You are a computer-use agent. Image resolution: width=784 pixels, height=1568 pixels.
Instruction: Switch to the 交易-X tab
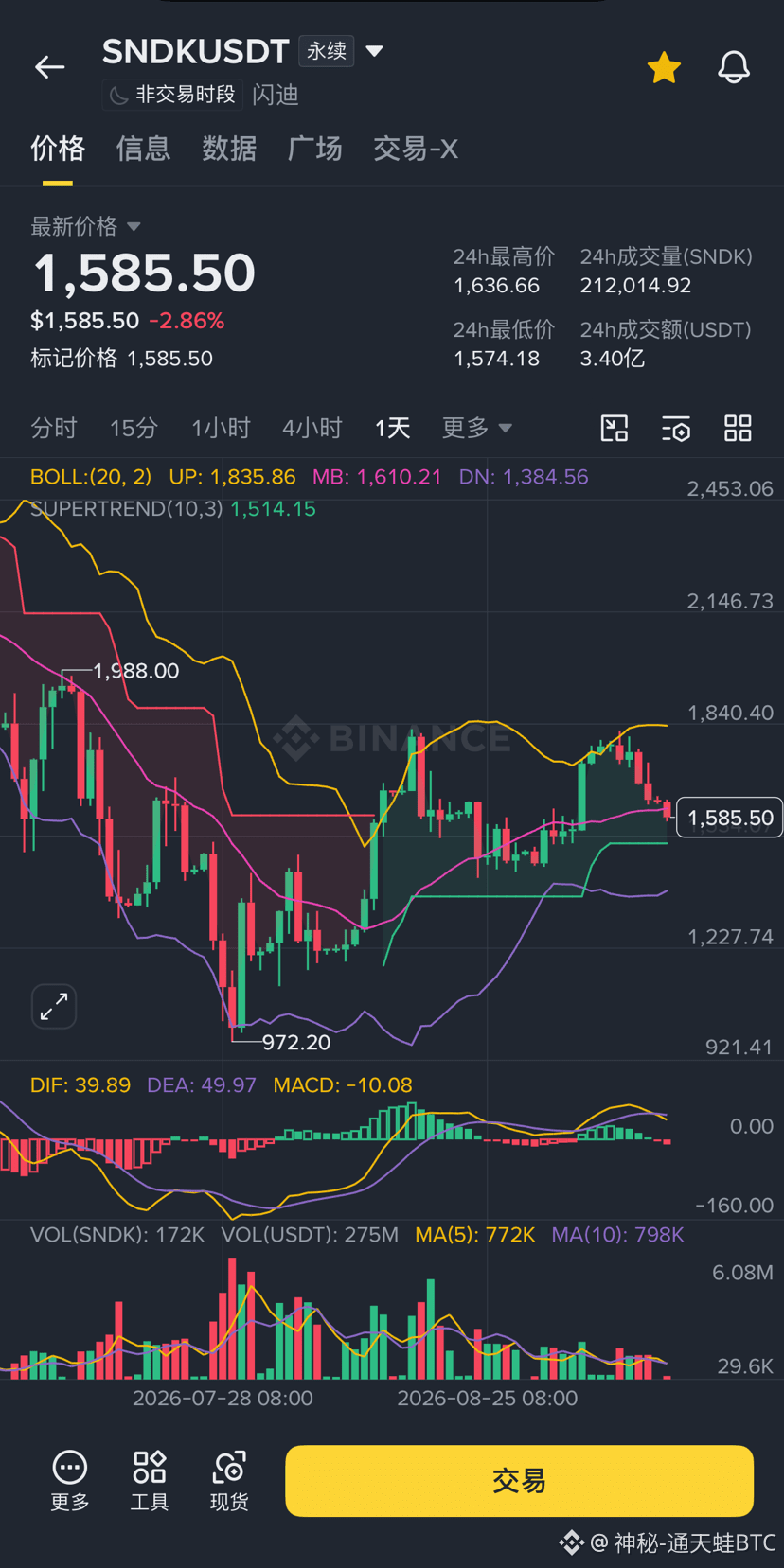pyautogui.click(x=416, y=149)
